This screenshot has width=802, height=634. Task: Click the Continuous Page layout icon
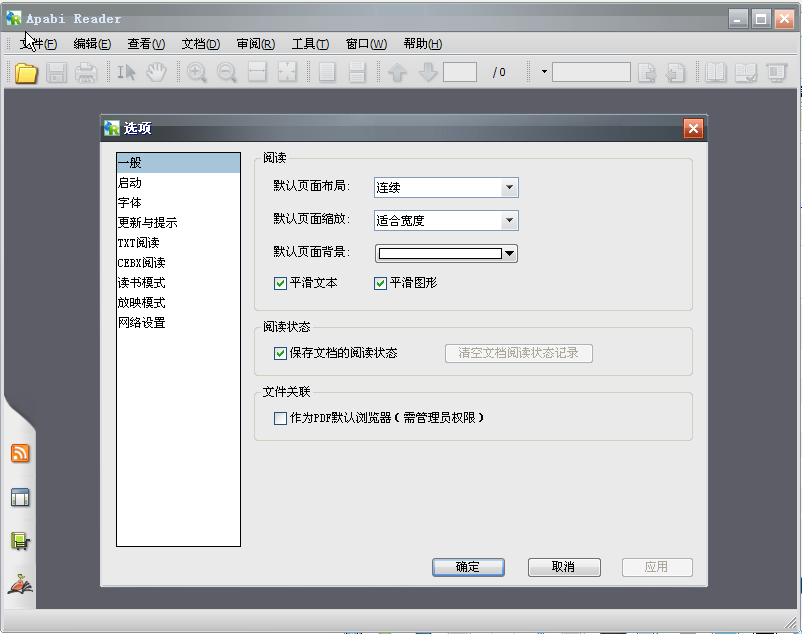click(357, 73)
